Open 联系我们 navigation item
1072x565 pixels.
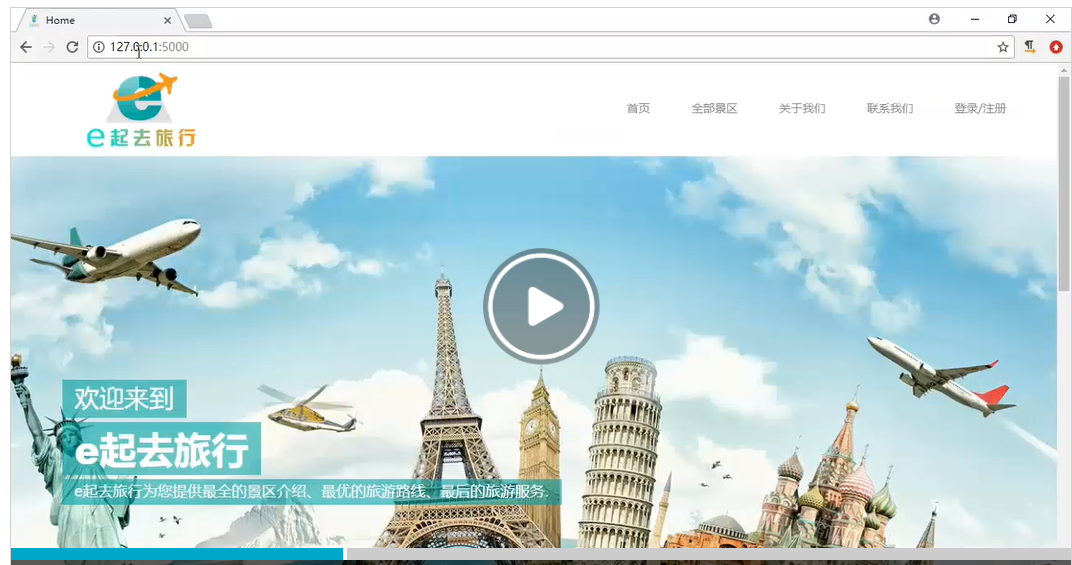click(x=889, y=108)
